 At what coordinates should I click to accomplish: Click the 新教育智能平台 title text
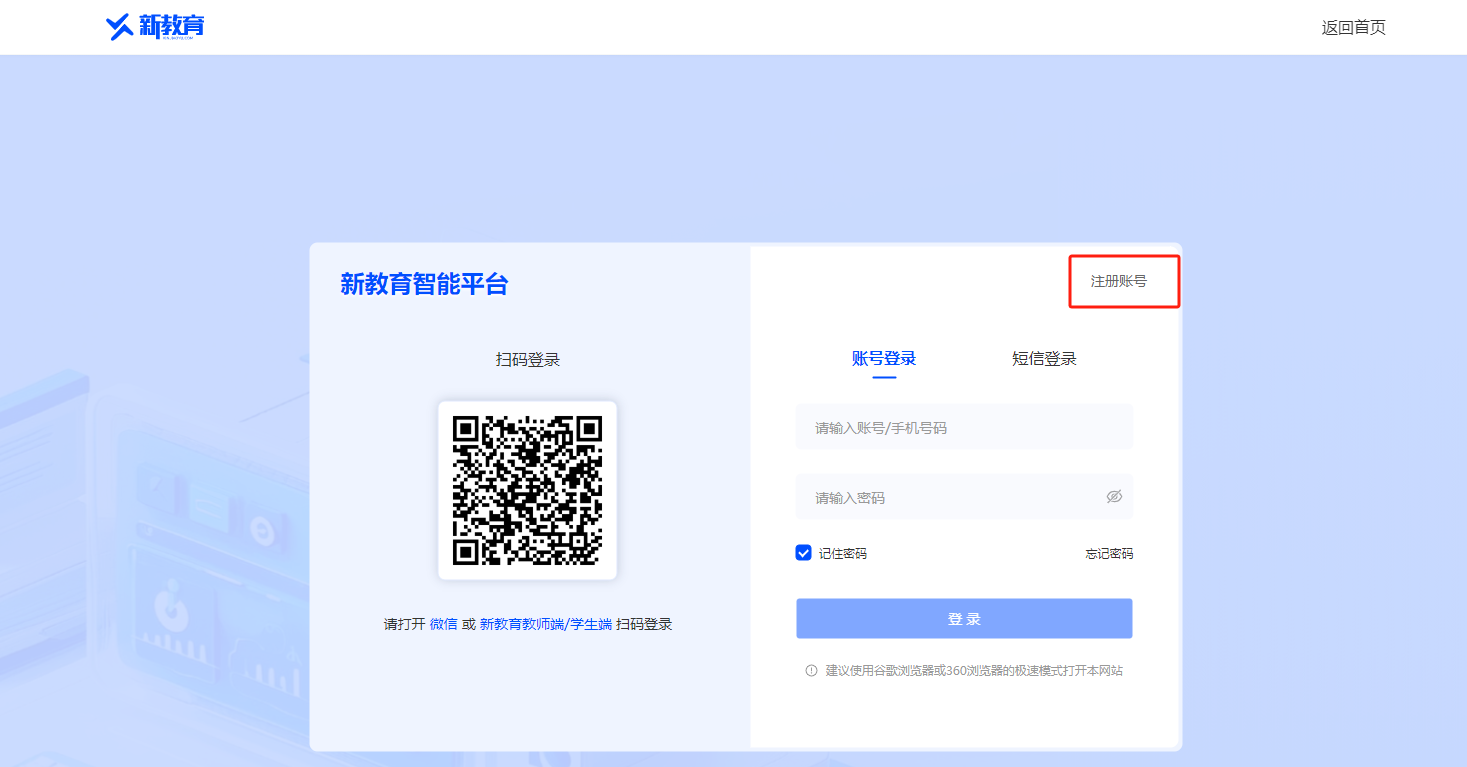(424, 284)
